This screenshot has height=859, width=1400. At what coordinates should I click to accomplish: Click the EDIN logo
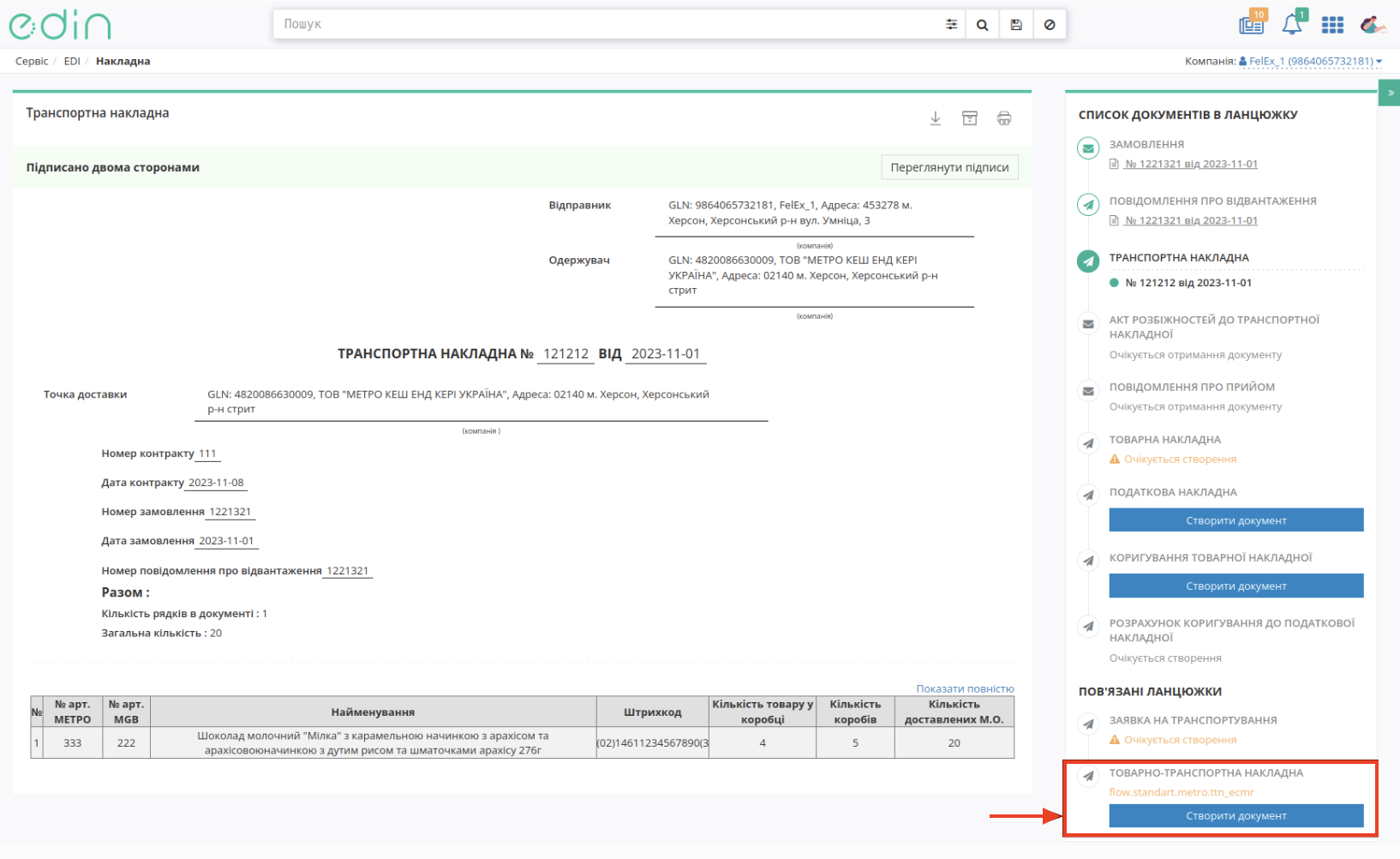pyautogui.click(x=60, y=25)
